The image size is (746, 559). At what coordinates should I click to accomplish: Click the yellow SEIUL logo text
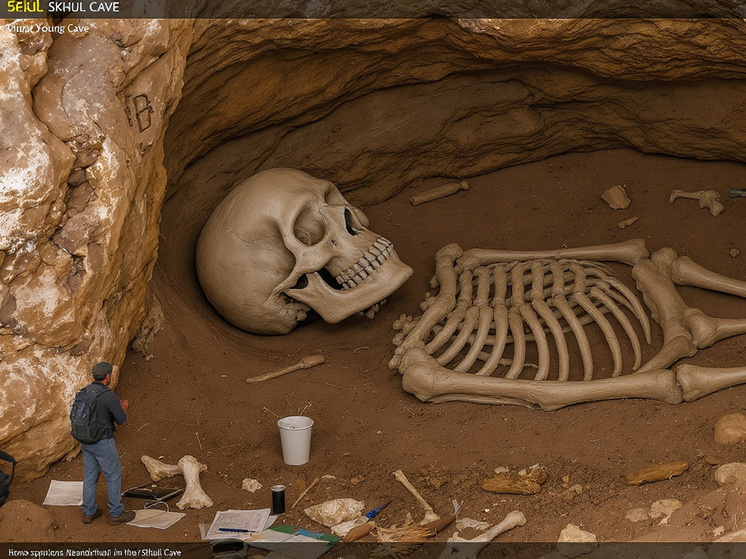tap(24, 8)
